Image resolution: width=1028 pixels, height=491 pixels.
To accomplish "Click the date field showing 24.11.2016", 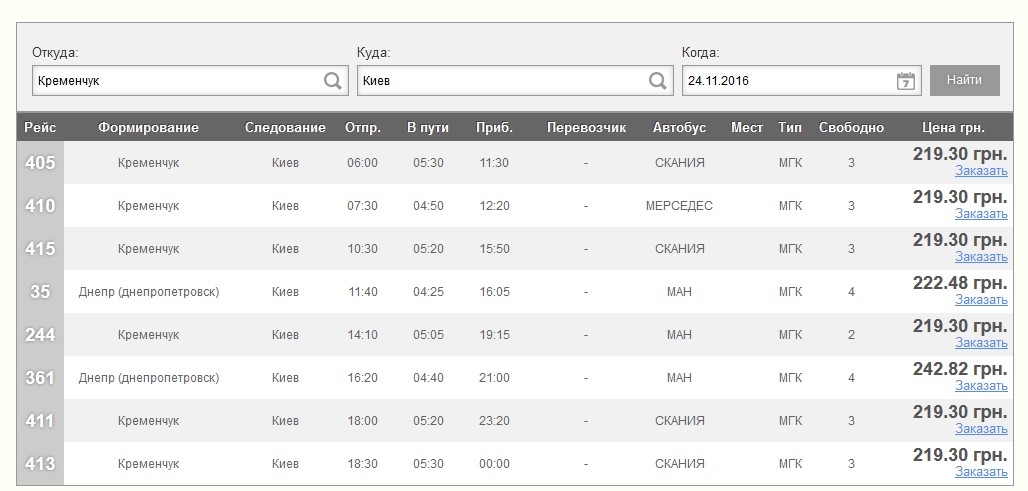I will pyautogui.click(x=785, y=81).
